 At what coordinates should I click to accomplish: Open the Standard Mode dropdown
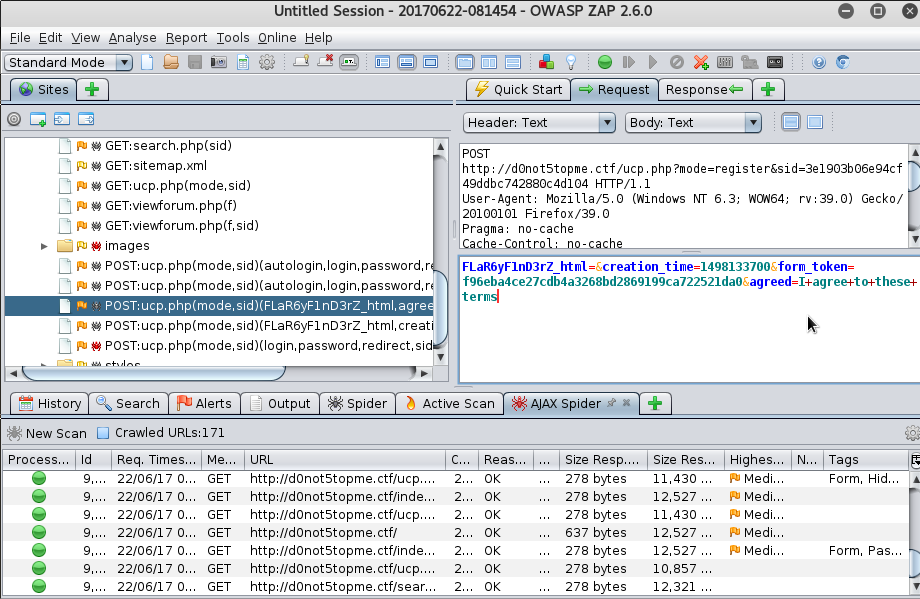(69, 62)
